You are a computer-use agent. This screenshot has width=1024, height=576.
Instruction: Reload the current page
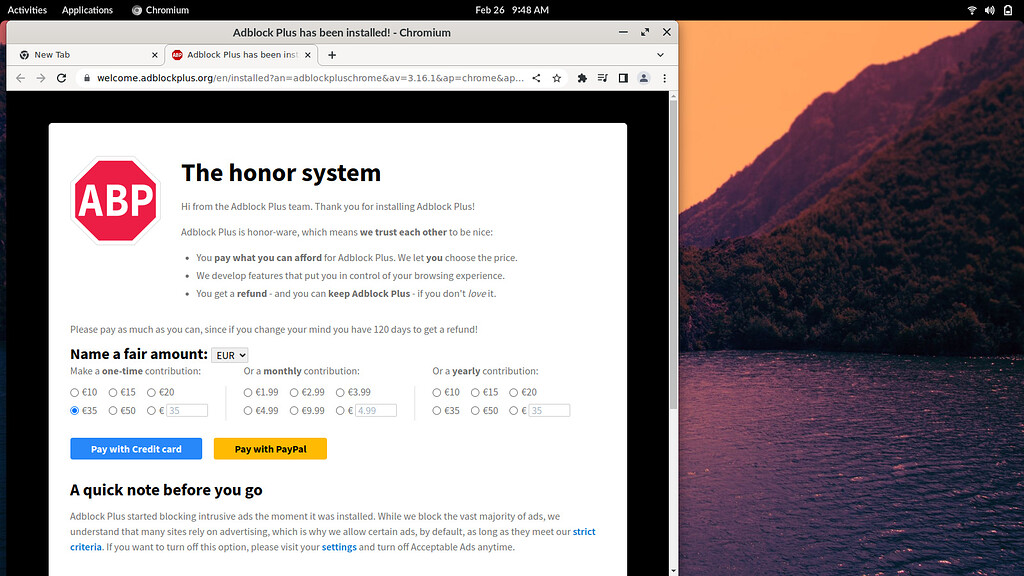[x=62, y=78]
